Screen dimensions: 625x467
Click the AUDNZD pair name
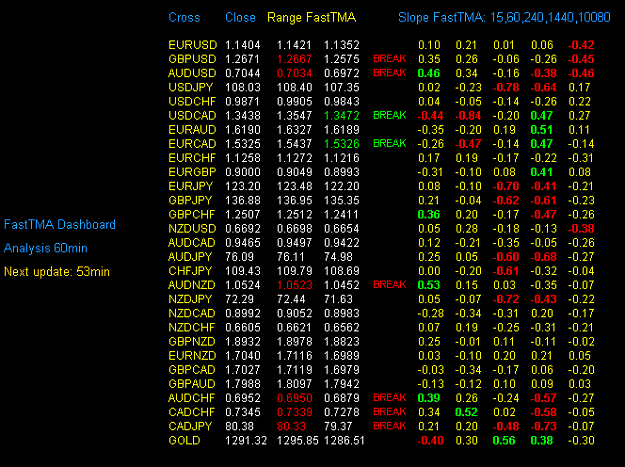[192, 285]
